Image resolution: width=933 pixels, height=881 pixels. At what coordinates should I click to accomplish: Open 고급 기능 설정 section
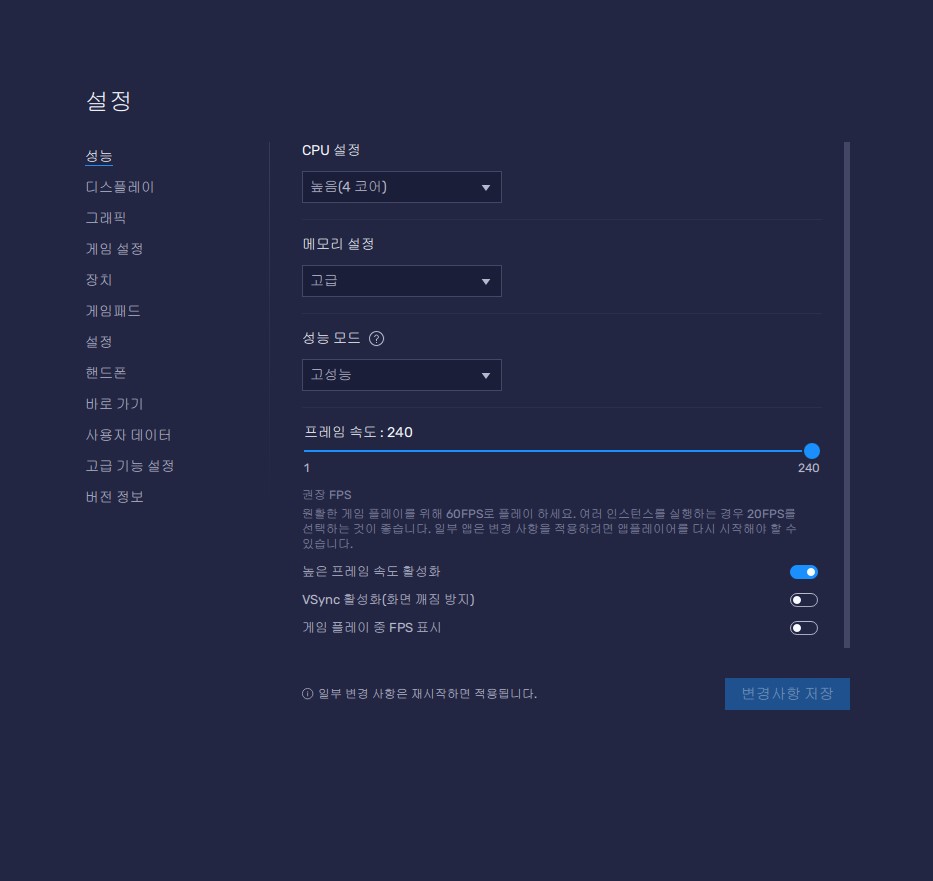[x=130, y=466]
